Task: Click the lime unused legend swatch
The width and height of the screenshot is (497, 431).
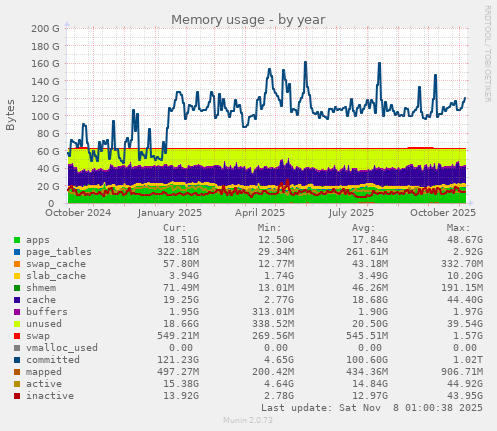Action: [x=17, y=324]
